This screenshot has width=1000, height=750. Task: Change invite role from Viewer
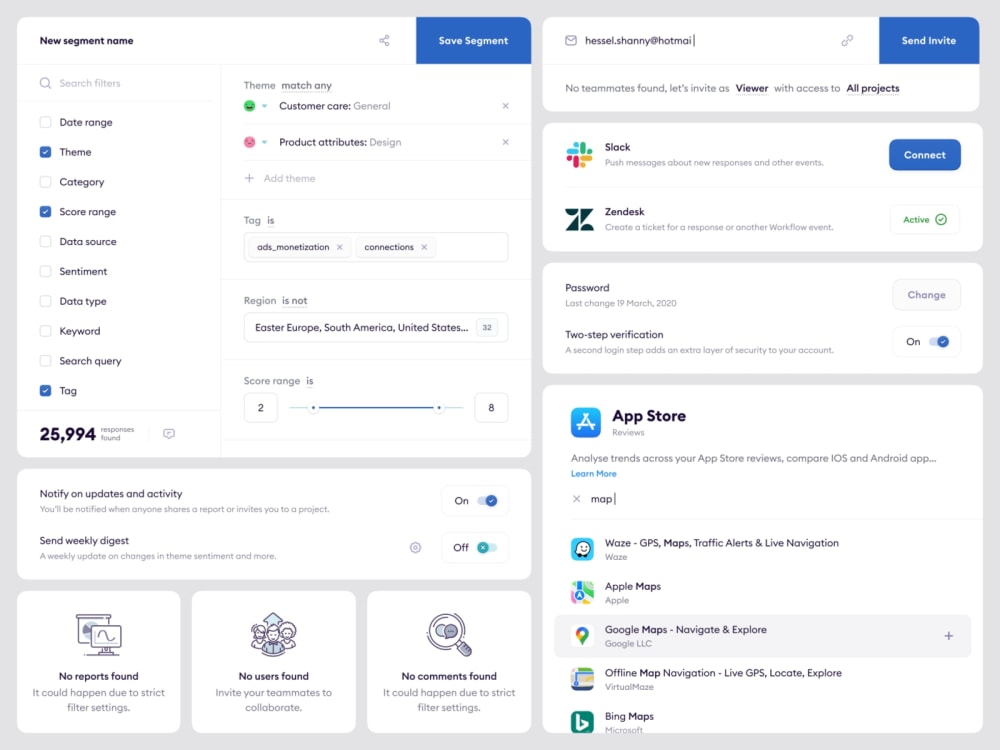[x=752, y=89]
